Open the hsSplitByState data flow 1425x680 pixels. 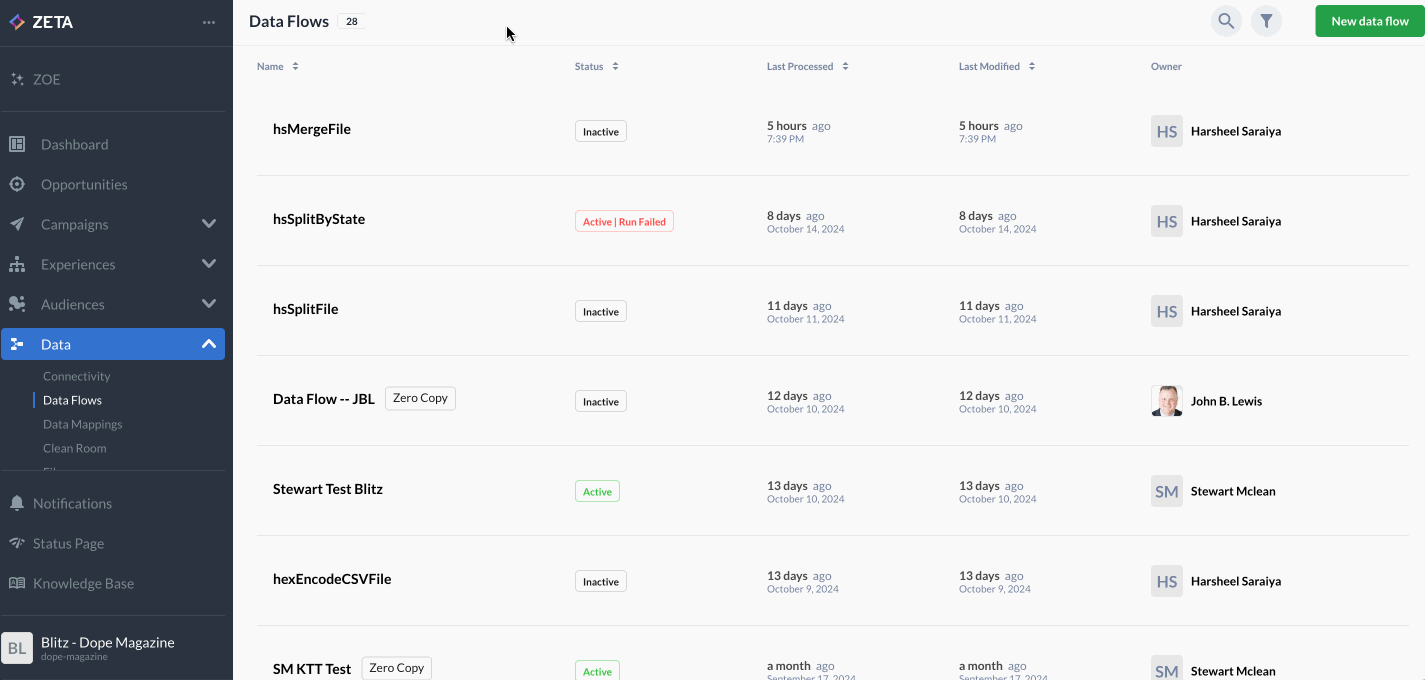click(319, 219)
